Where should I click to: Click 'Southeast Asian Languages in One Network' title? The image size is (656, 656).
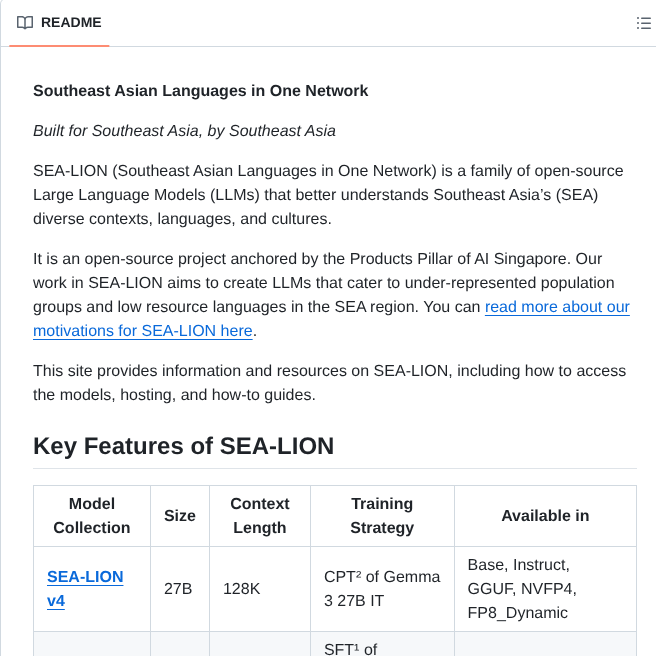200,91
